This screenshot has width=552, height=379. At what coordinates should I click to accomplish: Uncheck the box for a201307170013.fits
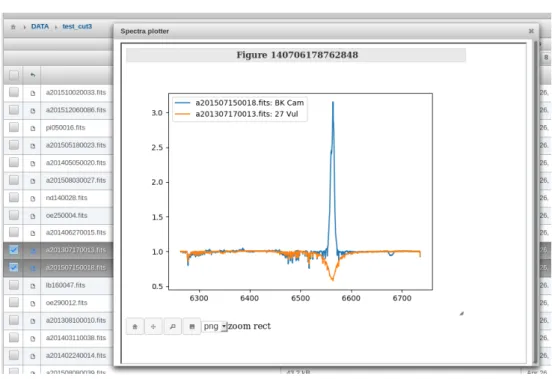pyautogui.click(x=14, y=250)
